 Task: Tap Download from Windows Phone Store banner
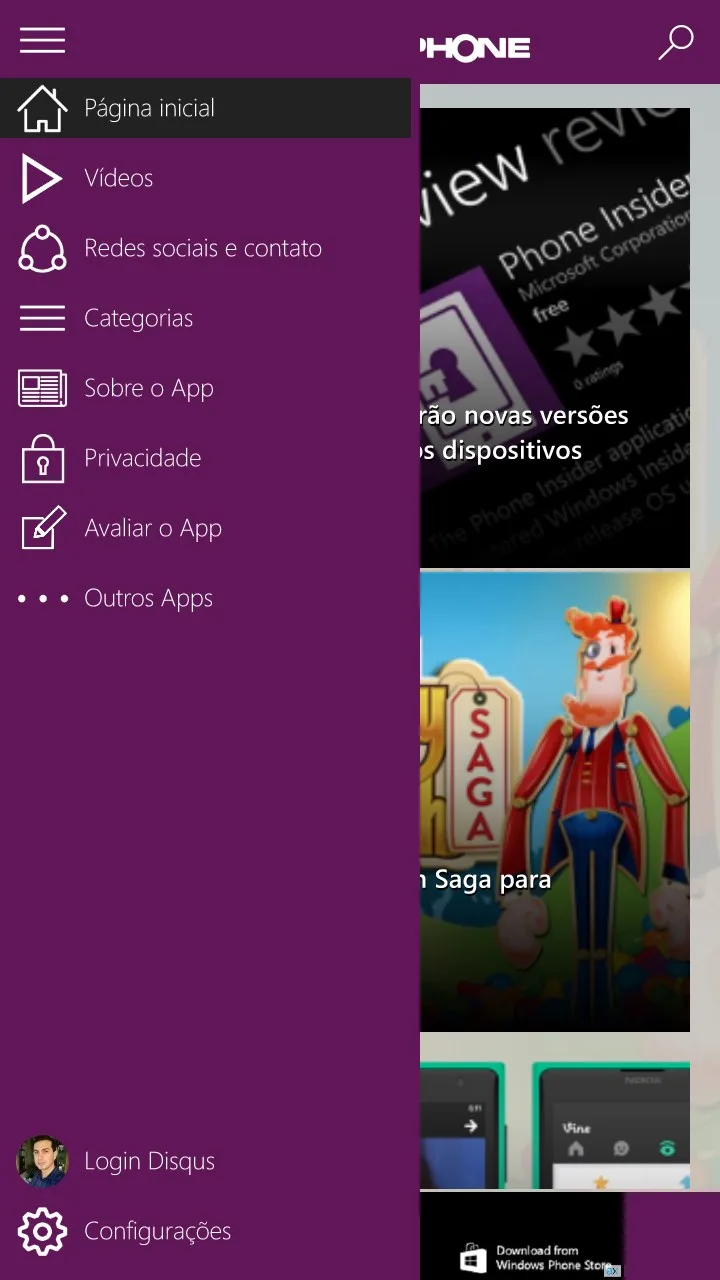pyautogui.click(x=522, y=1236)
